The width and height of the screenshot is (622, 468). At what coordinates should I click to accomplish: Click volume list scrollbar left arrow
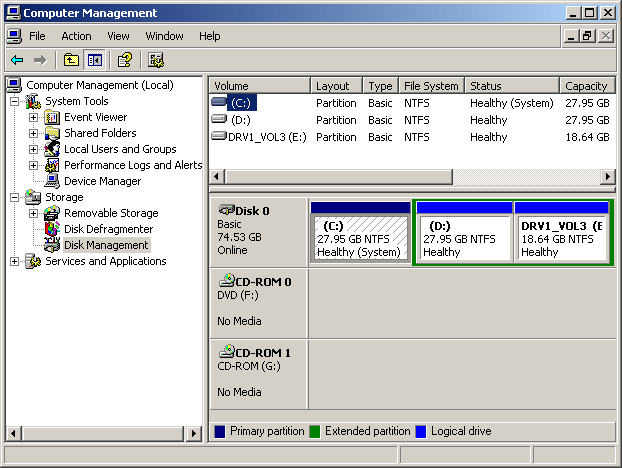(x=217, y=176)
